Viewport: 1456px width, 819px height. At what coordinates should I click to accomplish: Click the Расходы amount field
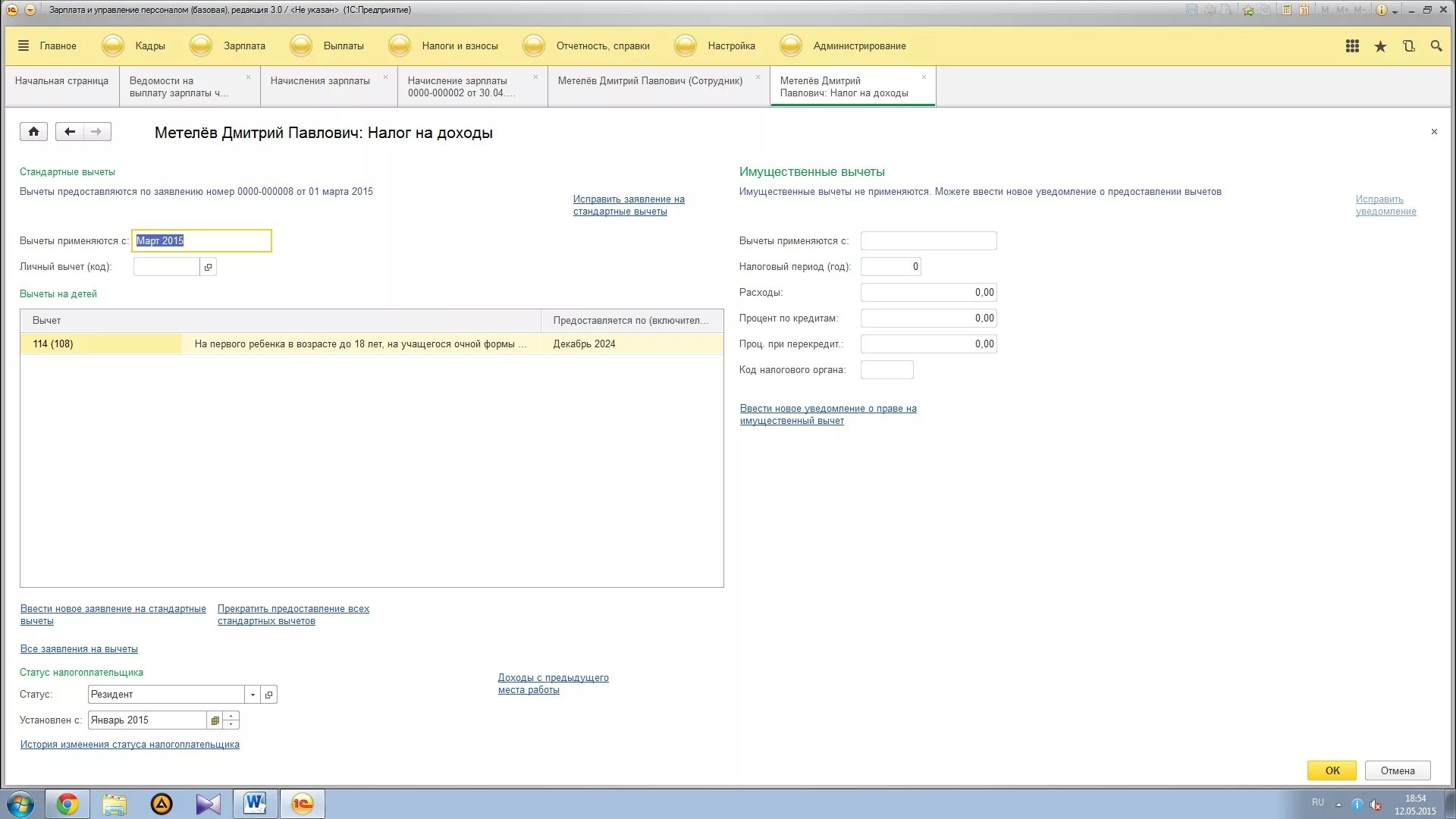pos(927,293)
